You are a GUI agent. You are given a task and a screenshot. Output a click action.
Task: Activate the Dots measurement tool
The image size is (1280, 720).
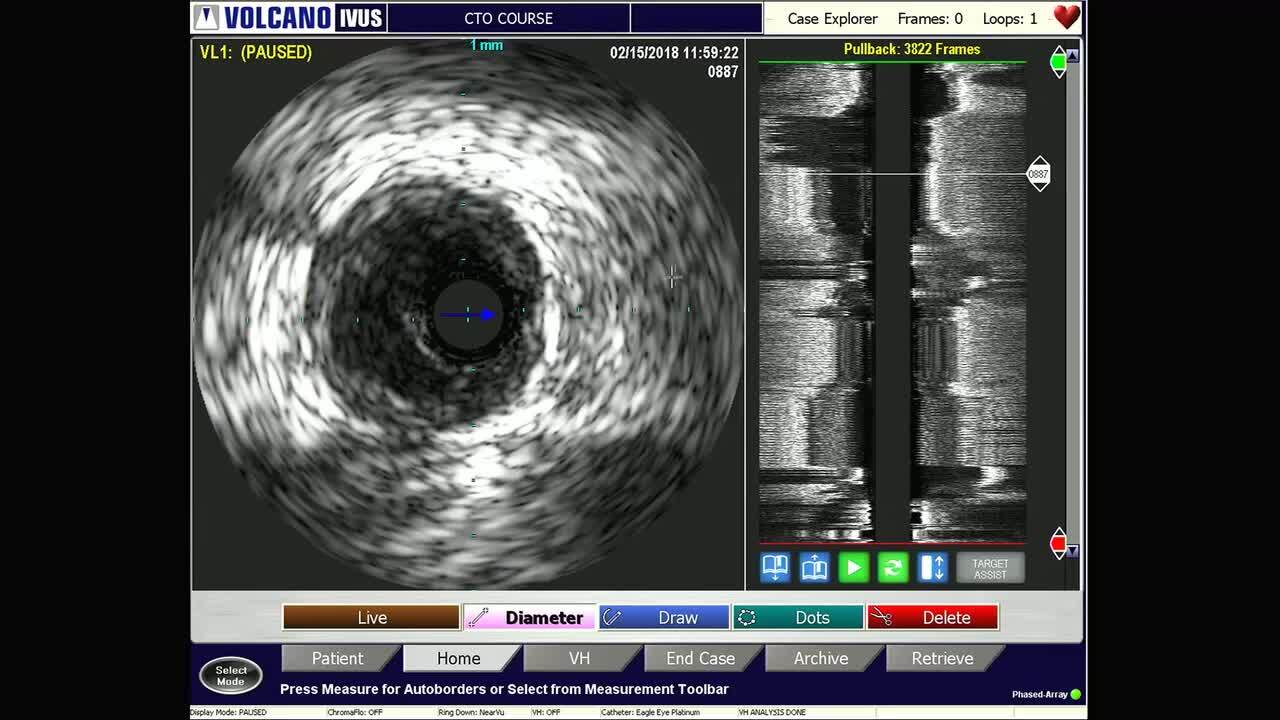pos(798,617)
